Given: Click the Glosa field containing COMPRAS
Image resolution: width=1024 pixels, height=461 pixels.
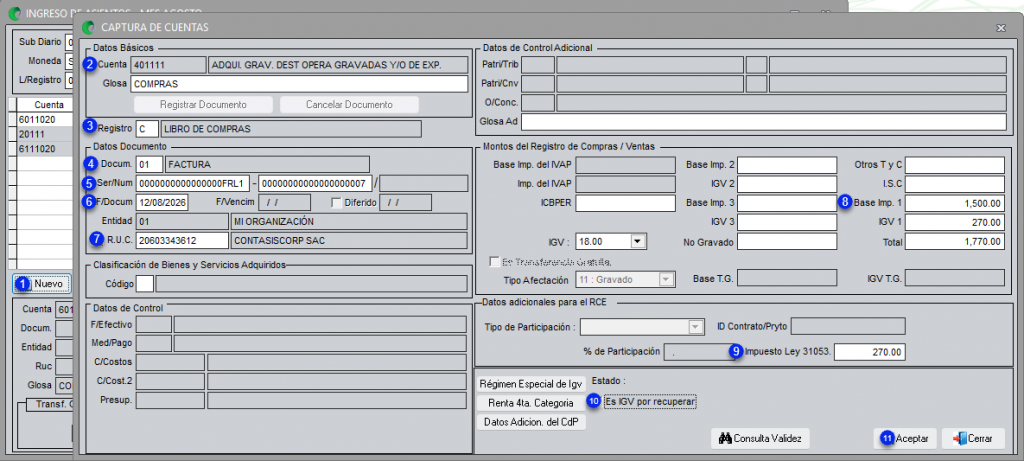Looking at the screenshot, I should [299, 84].
